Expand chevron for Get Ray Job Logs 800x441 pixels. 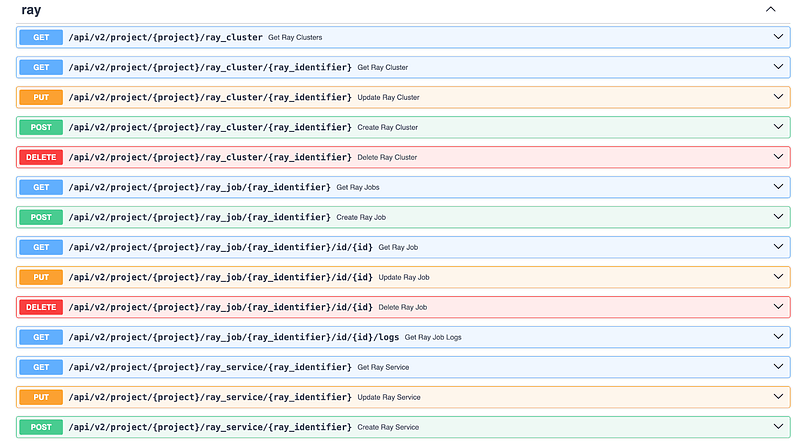(x=779, y=337)
